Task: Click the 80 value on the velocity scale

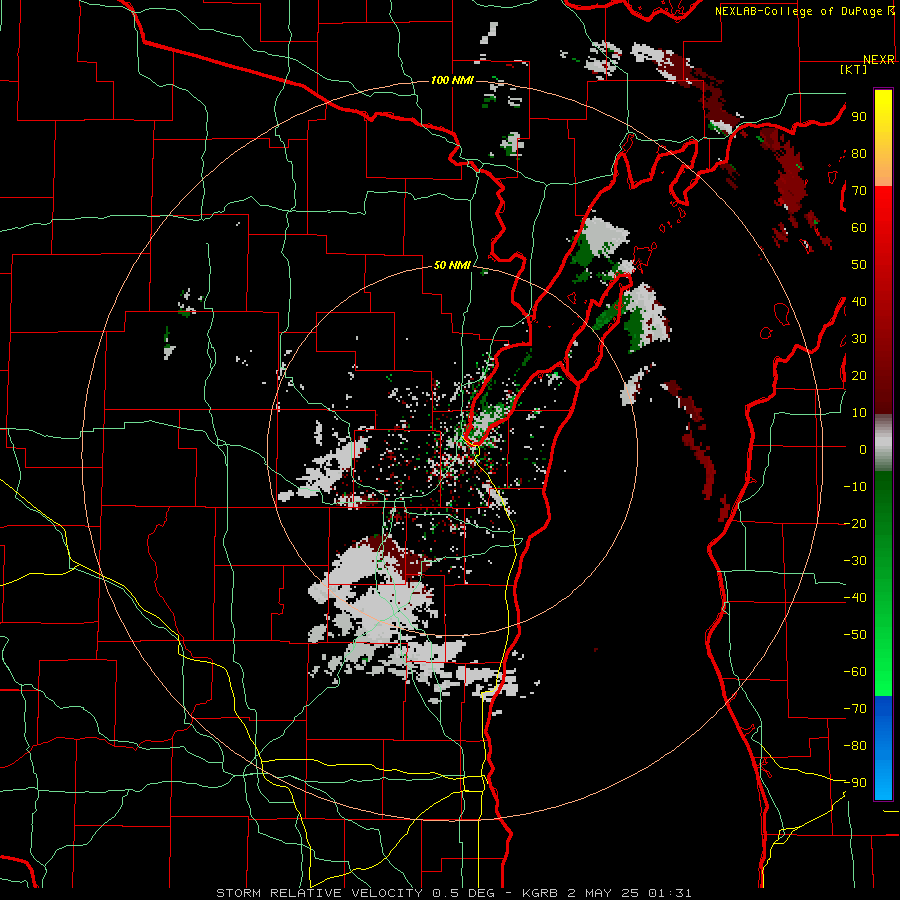Action: pos(859,153)
